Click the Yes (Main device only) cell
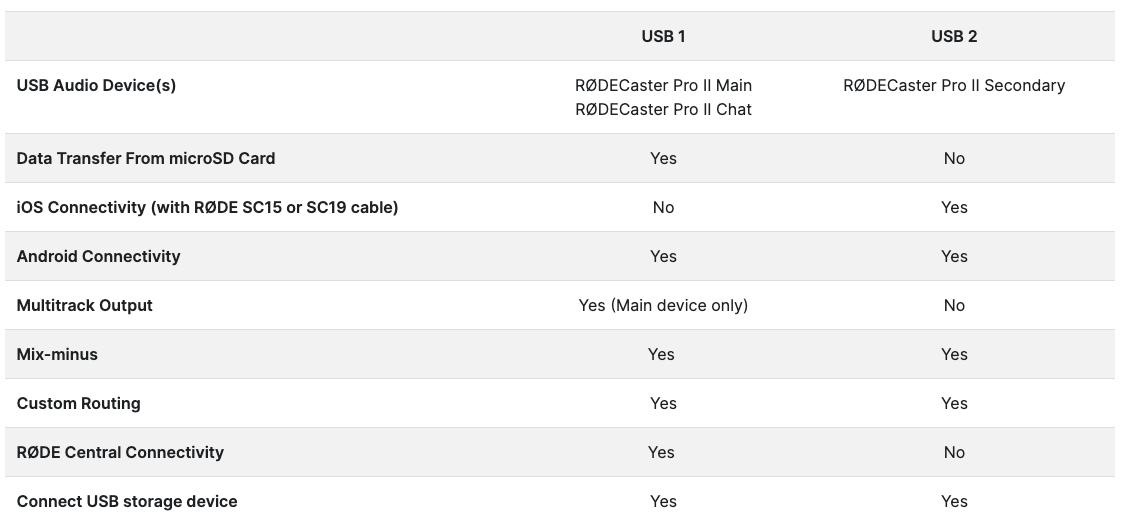 pos(663,305)
